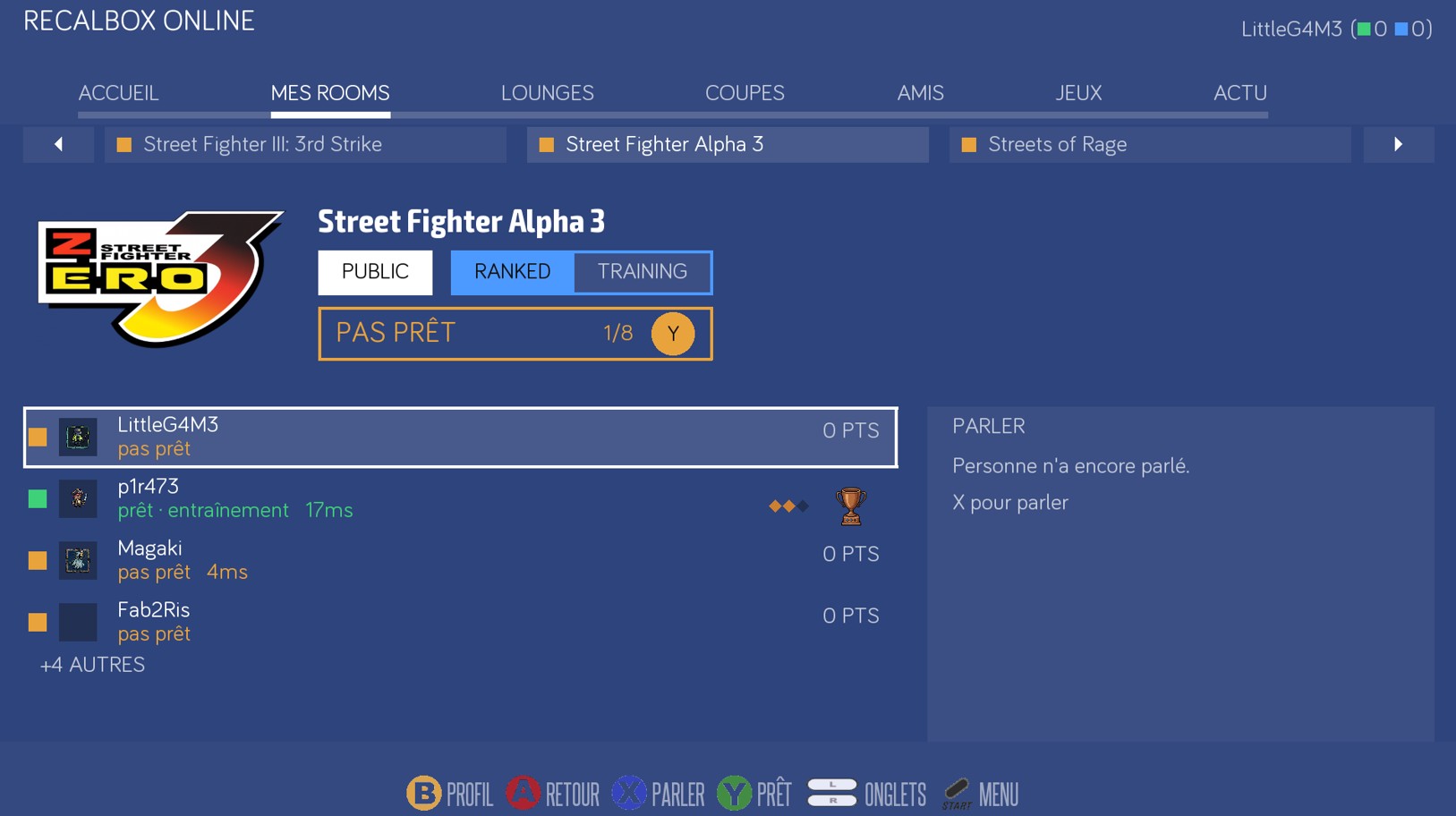Image resolution: width=1456 pixels, height=816 pixels.
Task: Open the MES ROOMS tab
Action: coord(330,93)
